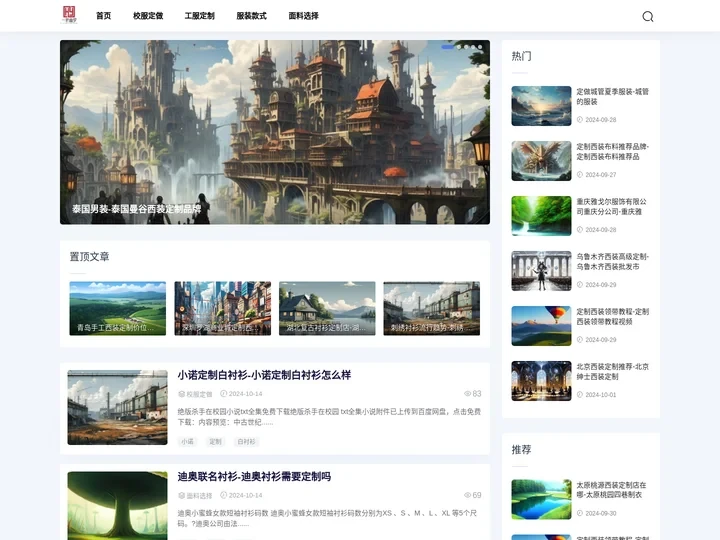
Task: Click thumbnail of 定做城管夏季服装 post
Action: click(x=541, y=106)
